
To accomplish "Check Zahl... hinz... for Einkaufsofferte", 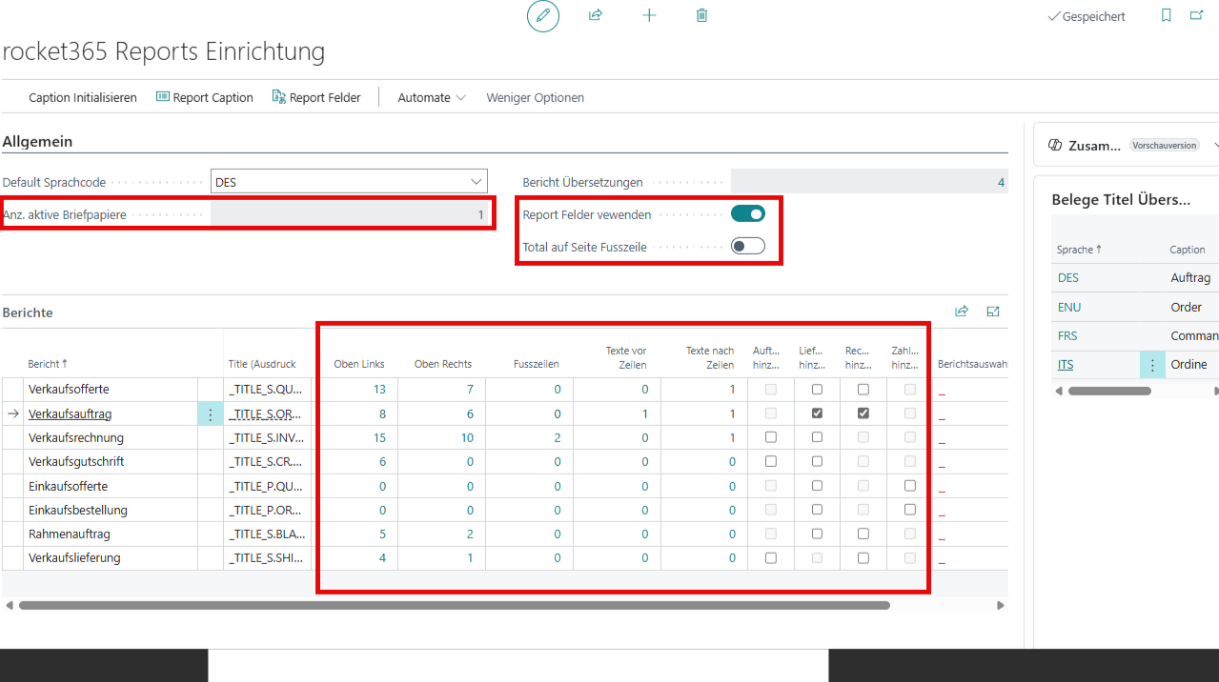I will (x=910, y=485).
